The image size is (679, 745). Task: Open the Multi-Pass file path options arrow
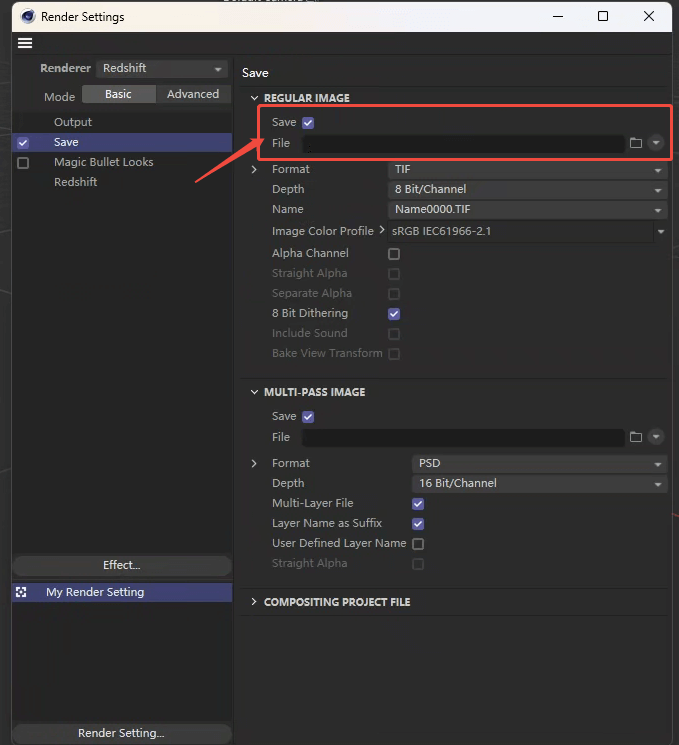point(656,437)
